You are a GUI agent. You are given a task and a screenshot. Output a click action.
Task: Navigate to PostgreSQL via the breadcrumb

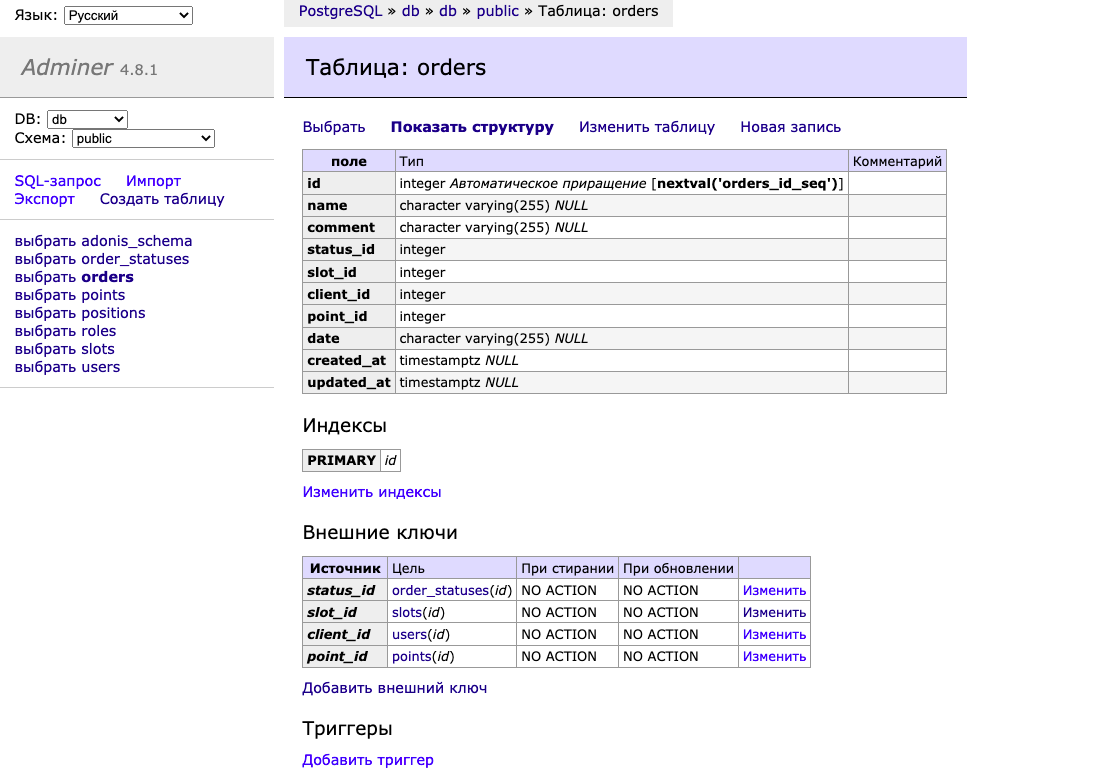coord(339,11)
